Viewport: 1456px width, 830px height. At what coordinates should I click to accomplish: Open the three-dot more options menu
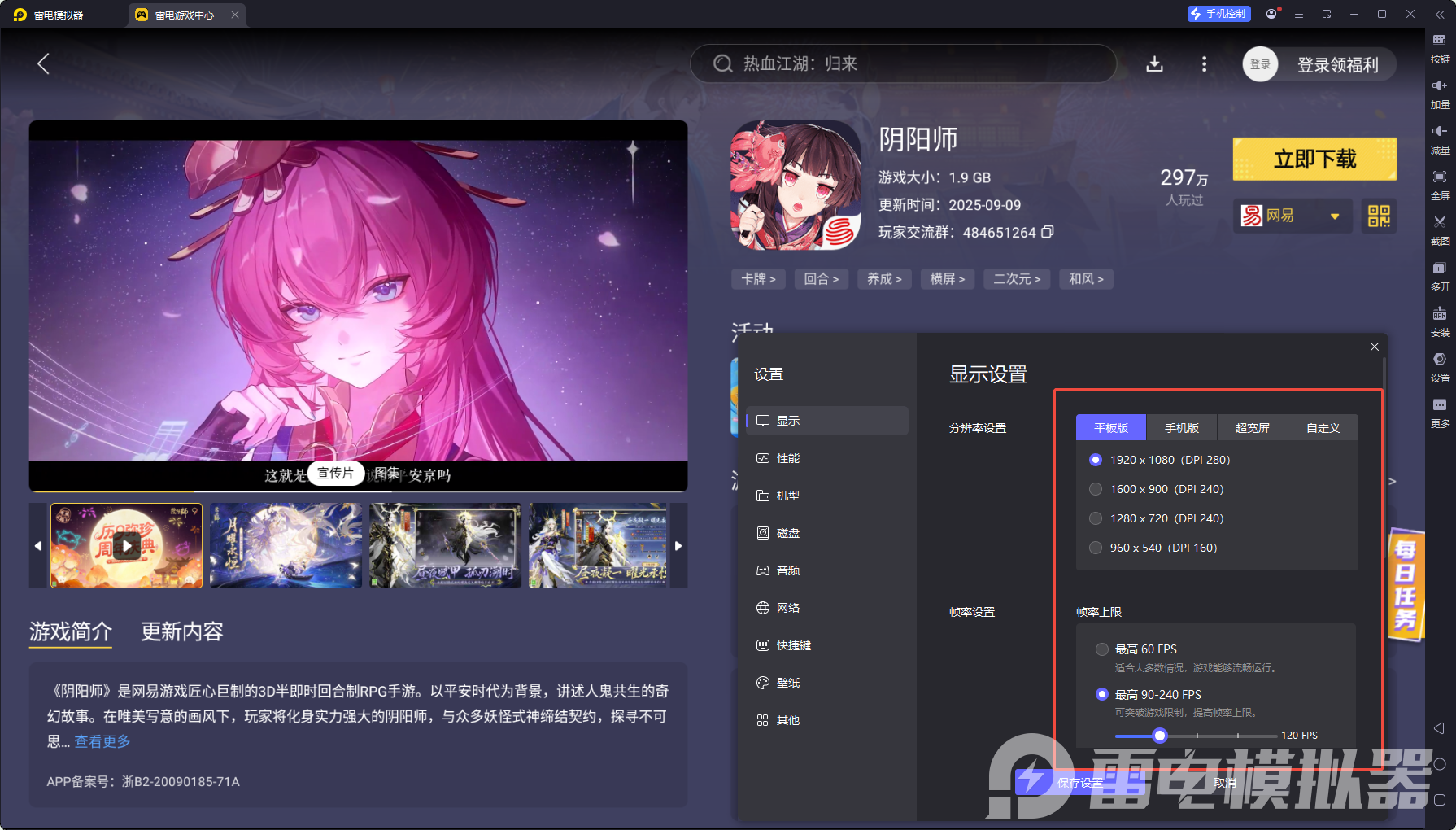pyautogui.click(x=1204, y=63)
